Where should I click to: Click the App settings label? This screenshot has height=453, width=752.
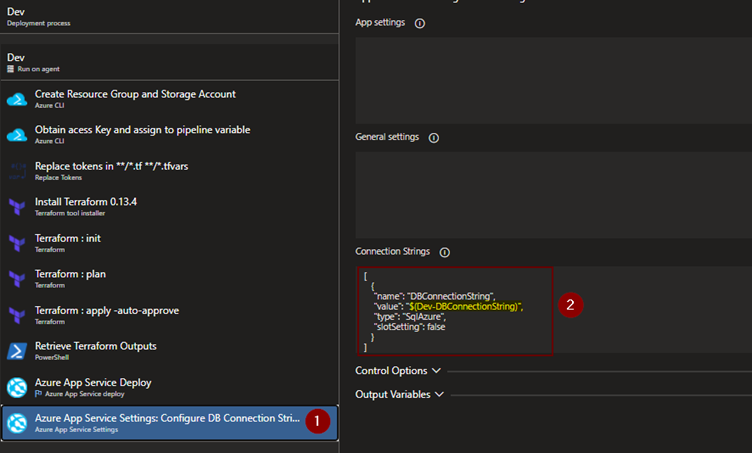[x=380, y=22]
